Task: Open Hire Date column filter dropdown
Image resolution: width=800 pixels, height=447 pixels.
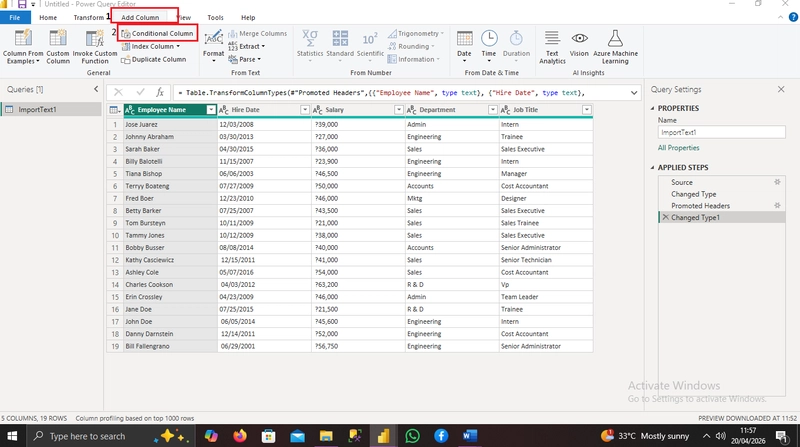Action: pos(305,110)
